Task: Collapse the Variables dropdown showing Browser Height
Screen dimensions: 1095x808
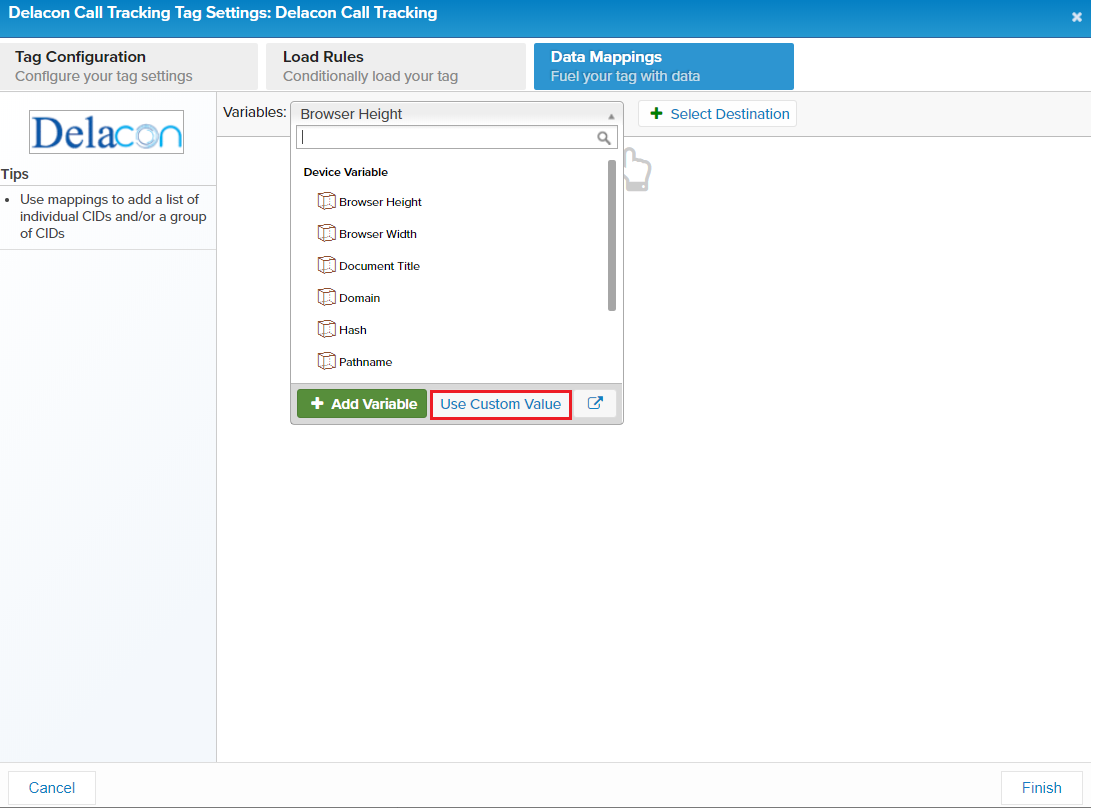Action: (457, 114)
